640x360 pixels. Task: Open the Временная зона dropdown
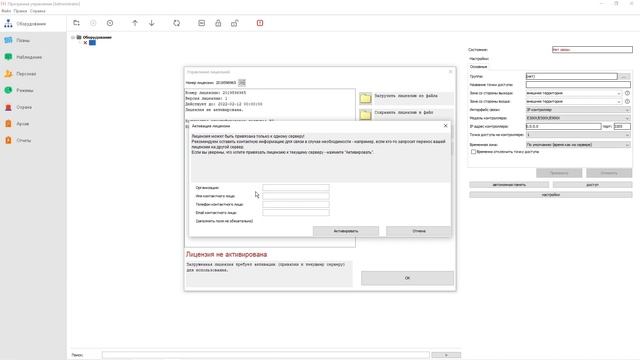578,144
